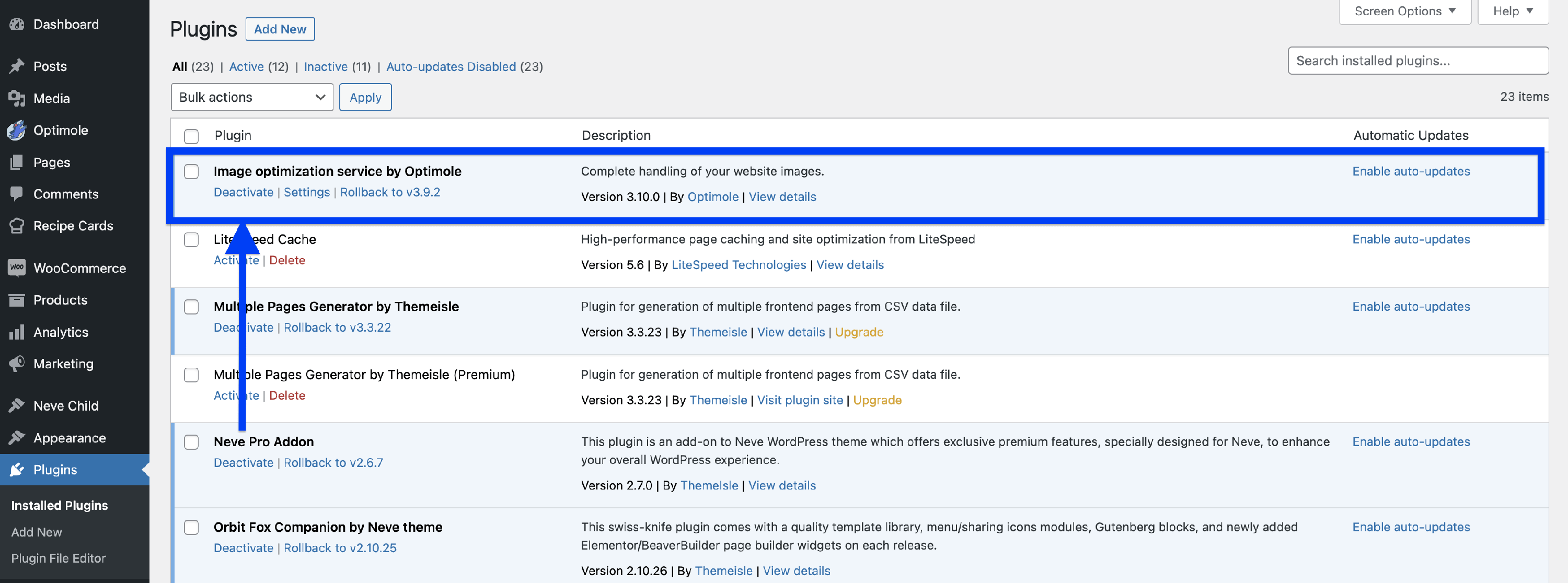This screenshot has width=1568, height=583.
Task: Click the WooCommerce logo icon
Action: (17, 268)
